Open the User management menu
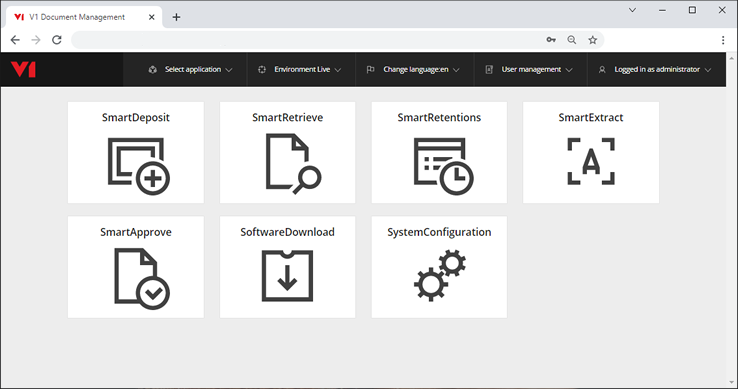Viewport: 738px width, 389px height. 529,70
